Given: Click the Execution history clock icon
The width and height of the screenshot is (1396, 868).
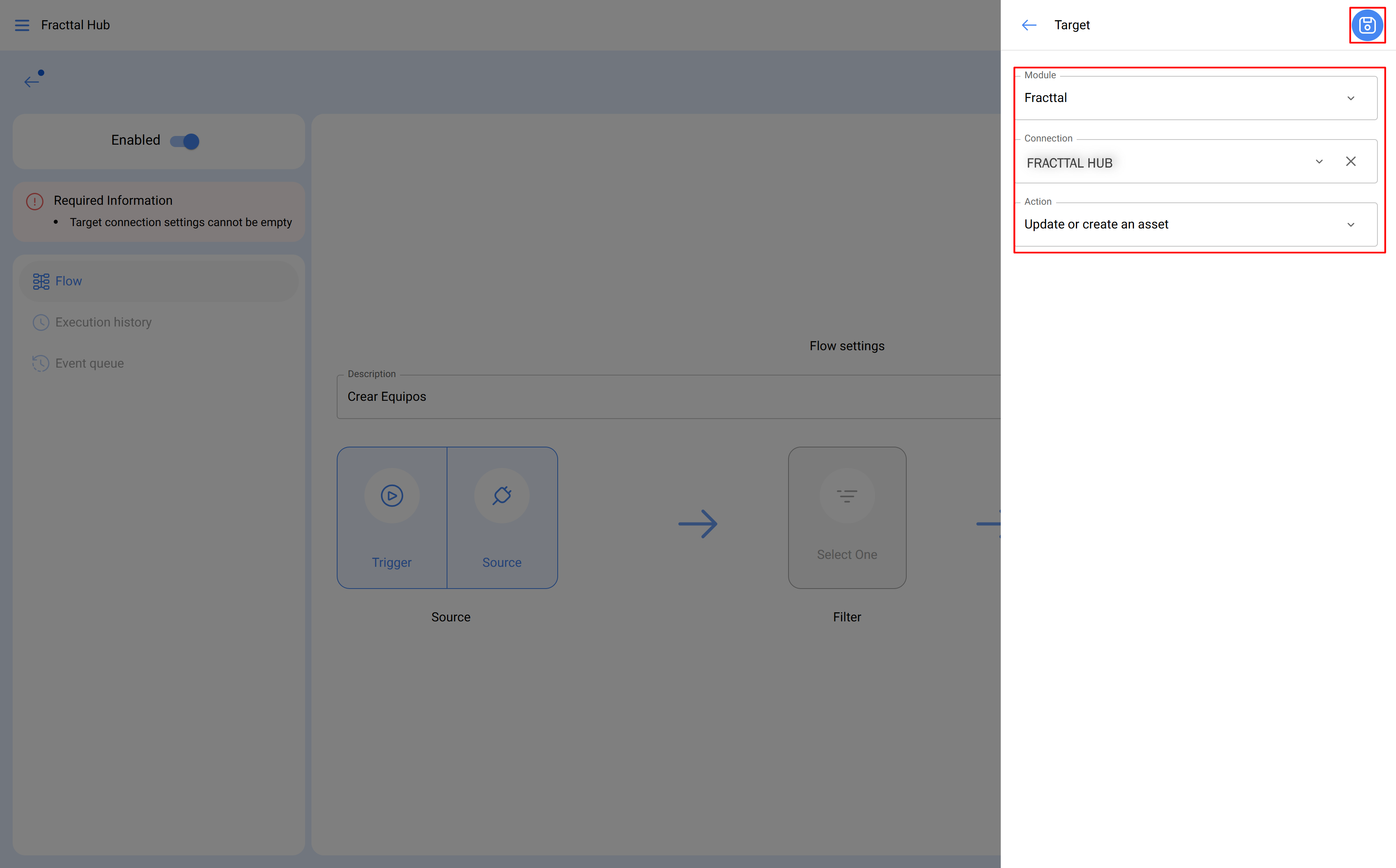Looking at the screenshot, I should pyautogui.click(x=40, y=322).
